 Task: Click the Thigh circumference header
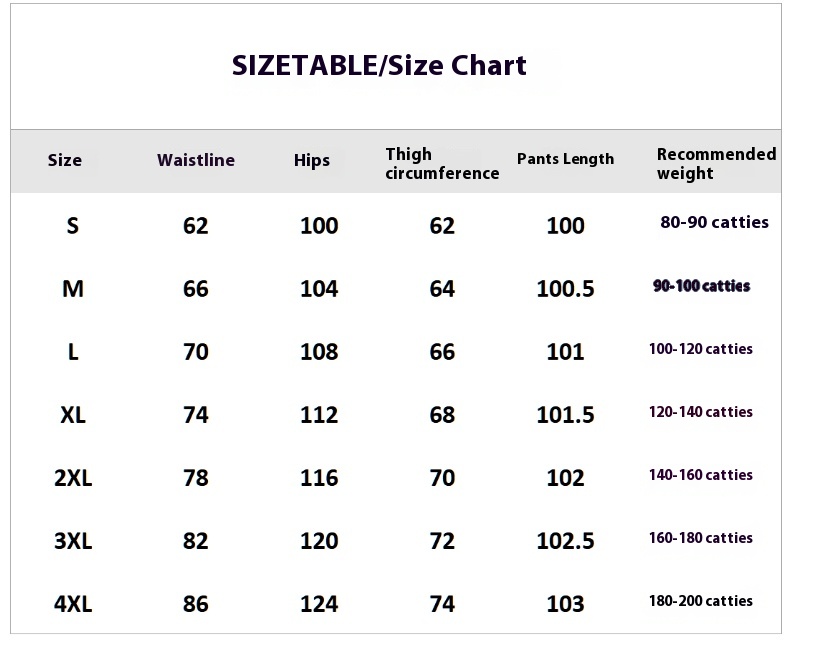[442, 163]
